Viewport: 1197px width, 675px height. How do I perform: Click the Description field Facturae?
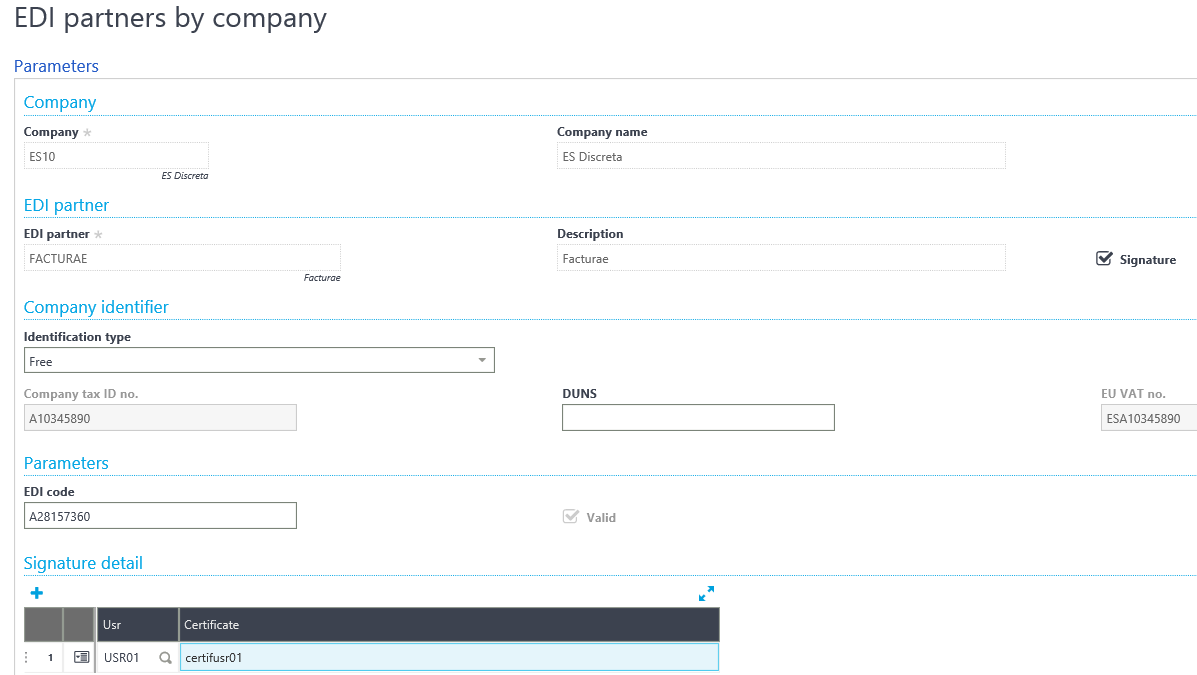(x=780, y=258)
